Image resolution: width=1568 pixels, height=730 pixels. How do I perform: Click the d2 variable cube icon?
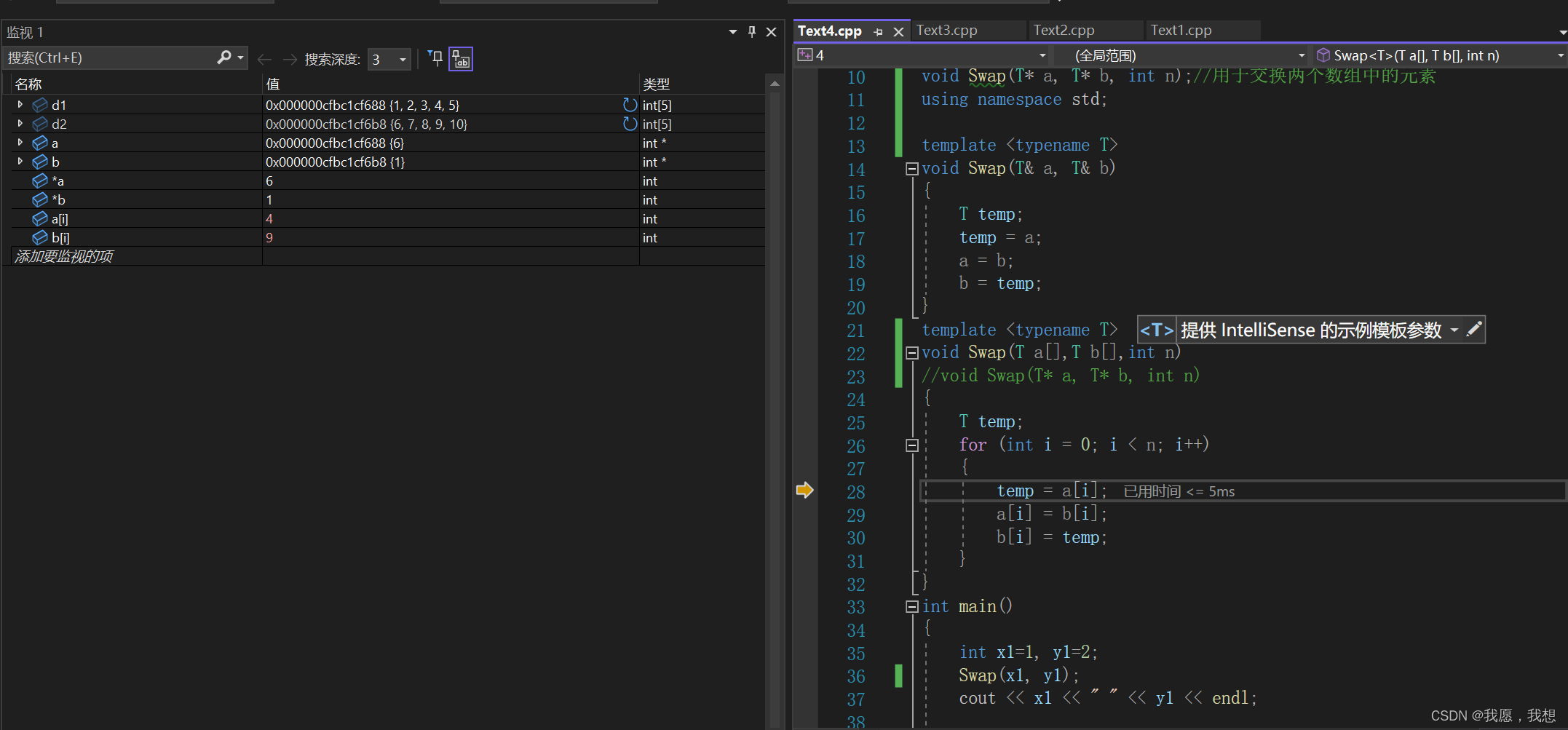40,124
